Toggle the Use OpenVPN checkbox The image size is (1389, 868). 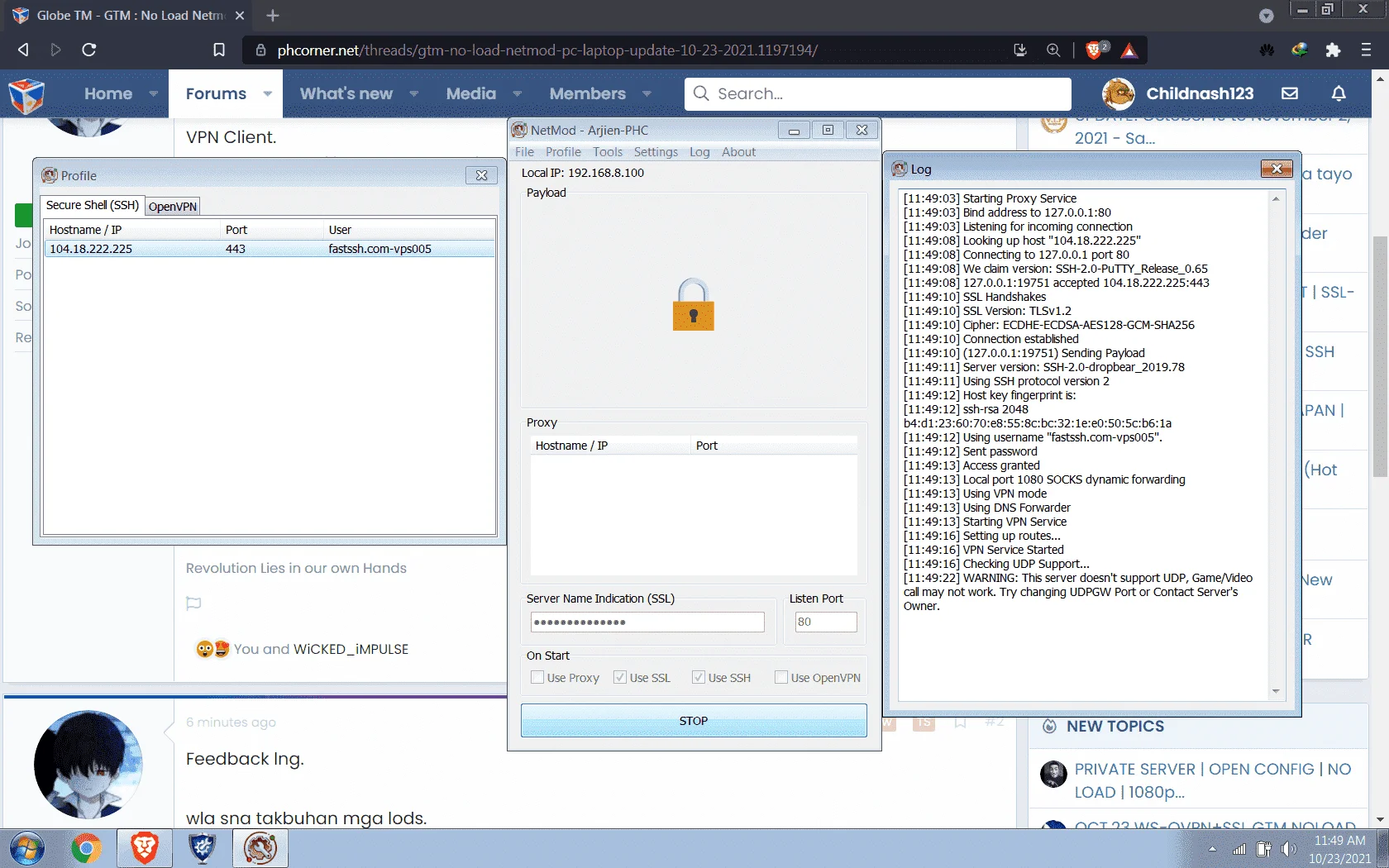[x=781, y=677]
